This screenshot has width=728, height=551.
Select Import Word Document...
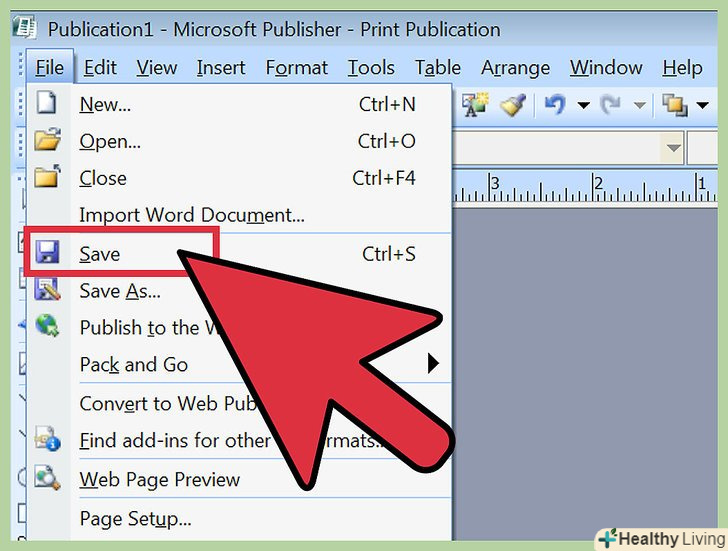tap(239, 215)
